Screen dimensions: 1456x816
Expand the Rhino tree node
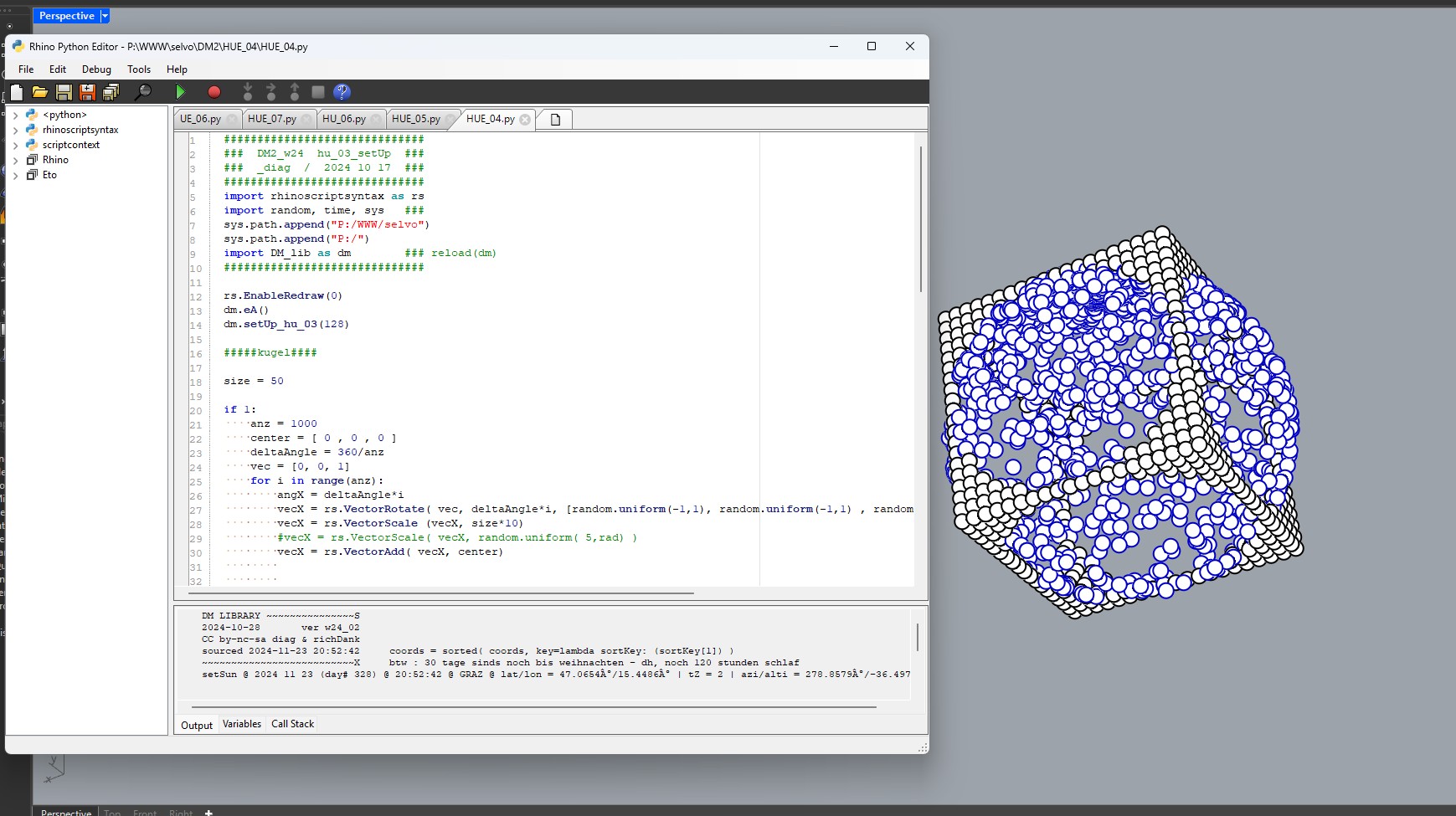[x=15, y=160]
